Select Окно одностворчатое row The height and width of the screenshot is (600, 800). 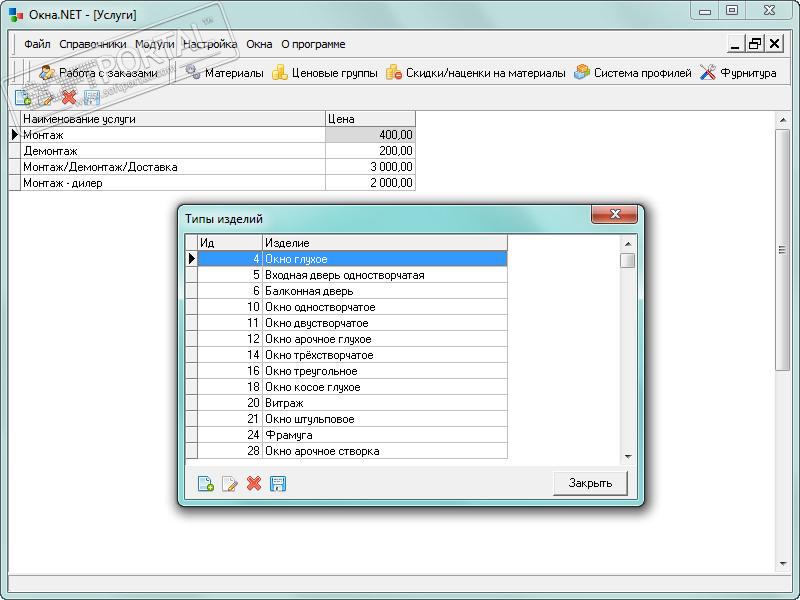click(346, 307)
